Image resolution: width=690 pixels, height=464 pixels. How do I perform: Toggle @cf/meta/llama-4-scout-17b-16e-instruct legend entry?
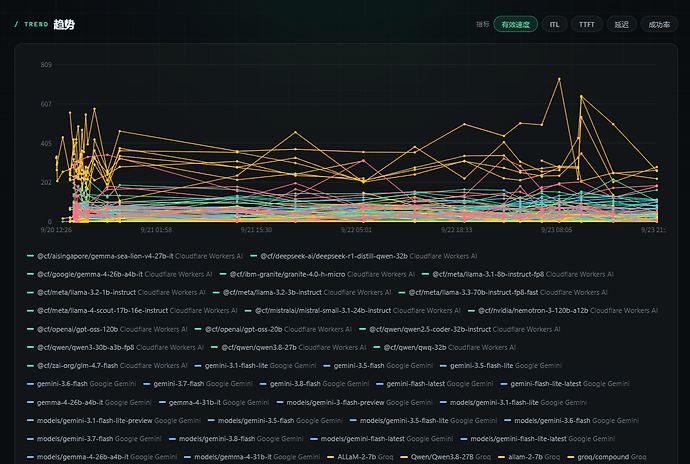click(132, 310)
